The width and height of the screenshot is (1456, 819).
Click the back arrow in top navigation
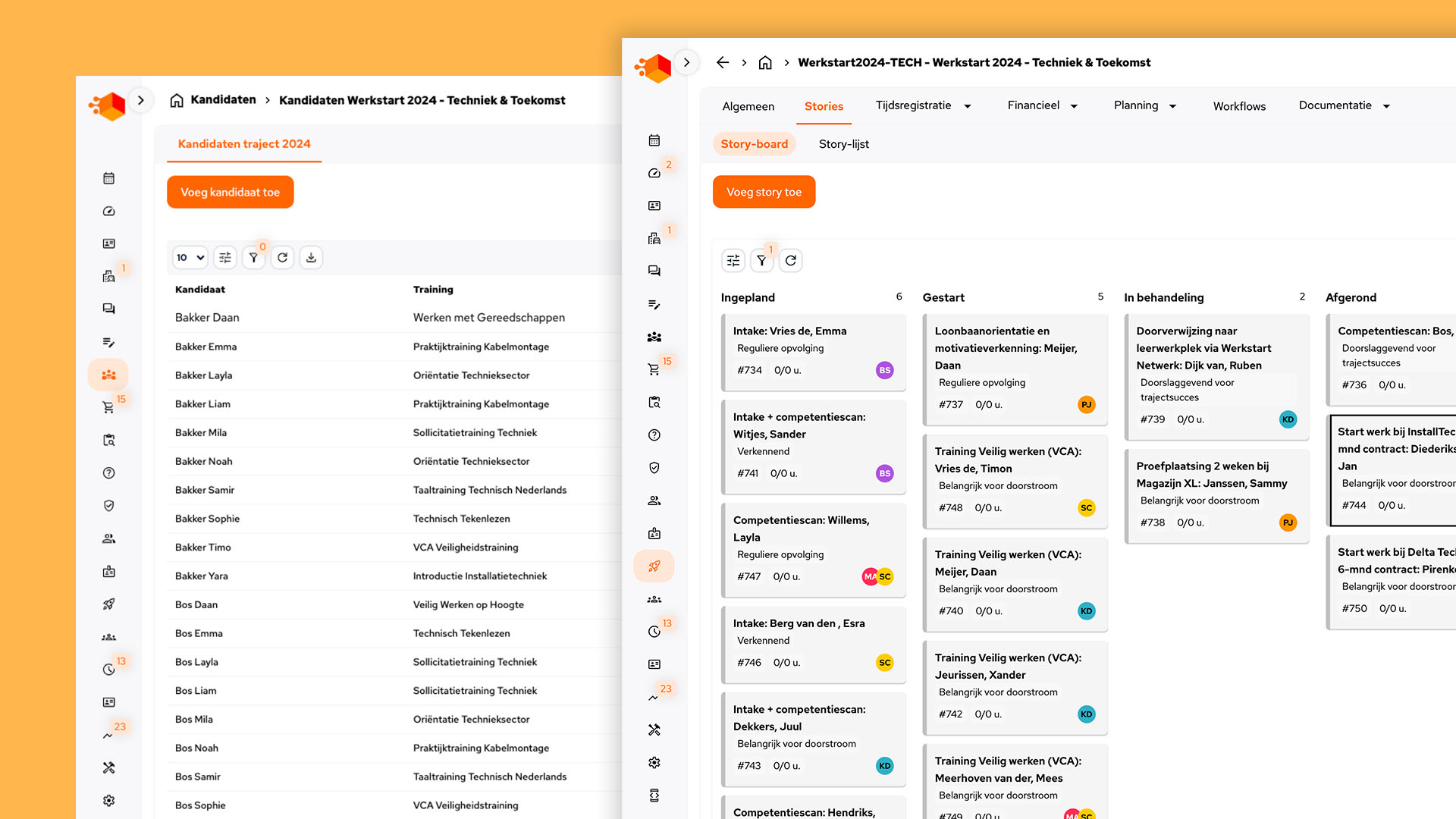click(x=722, y=63)
